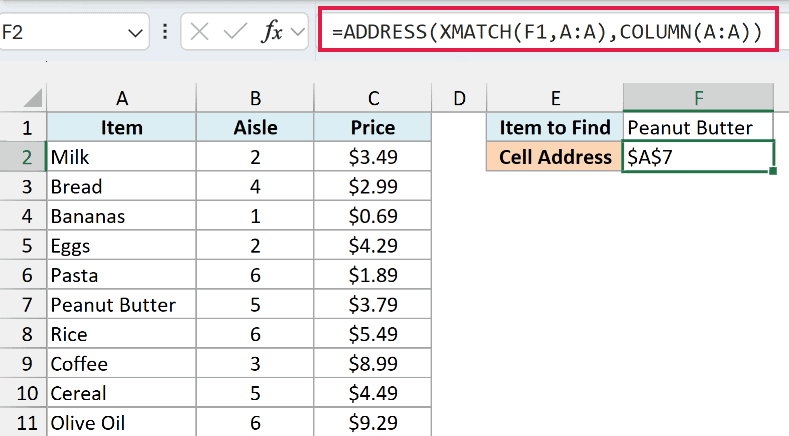Click the $9.29 price cell

point(373,422)
